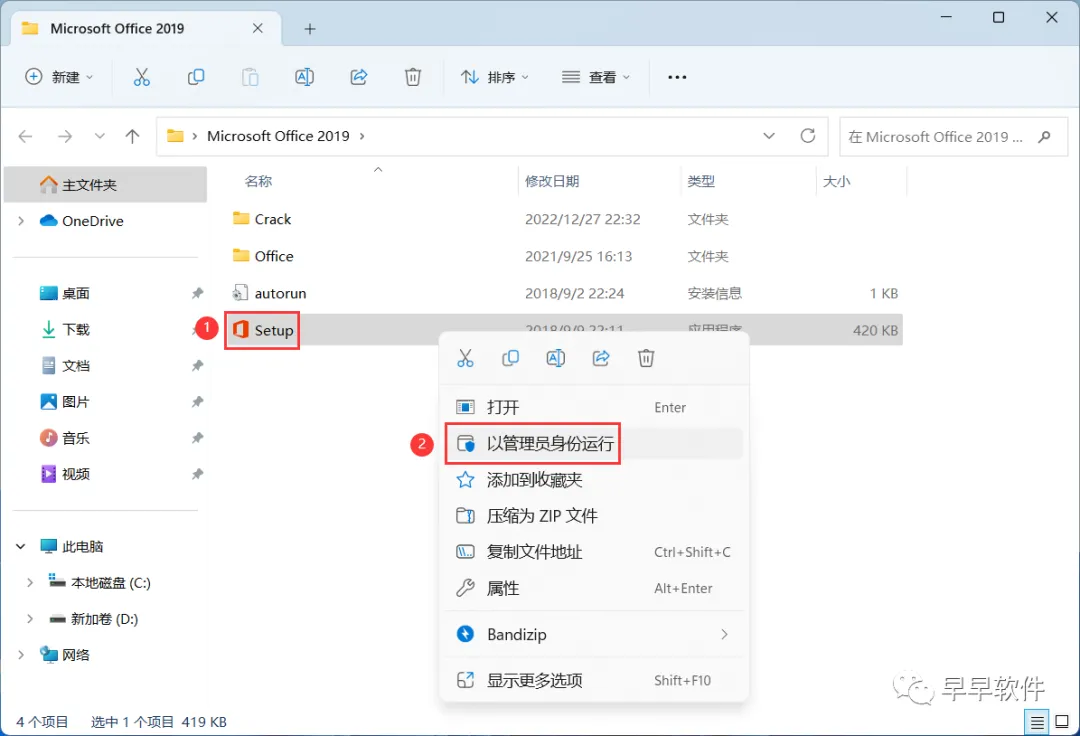Sort by the 类型 column header
Viewport: 1080px width, 736px height.
(x=701, y=182)
